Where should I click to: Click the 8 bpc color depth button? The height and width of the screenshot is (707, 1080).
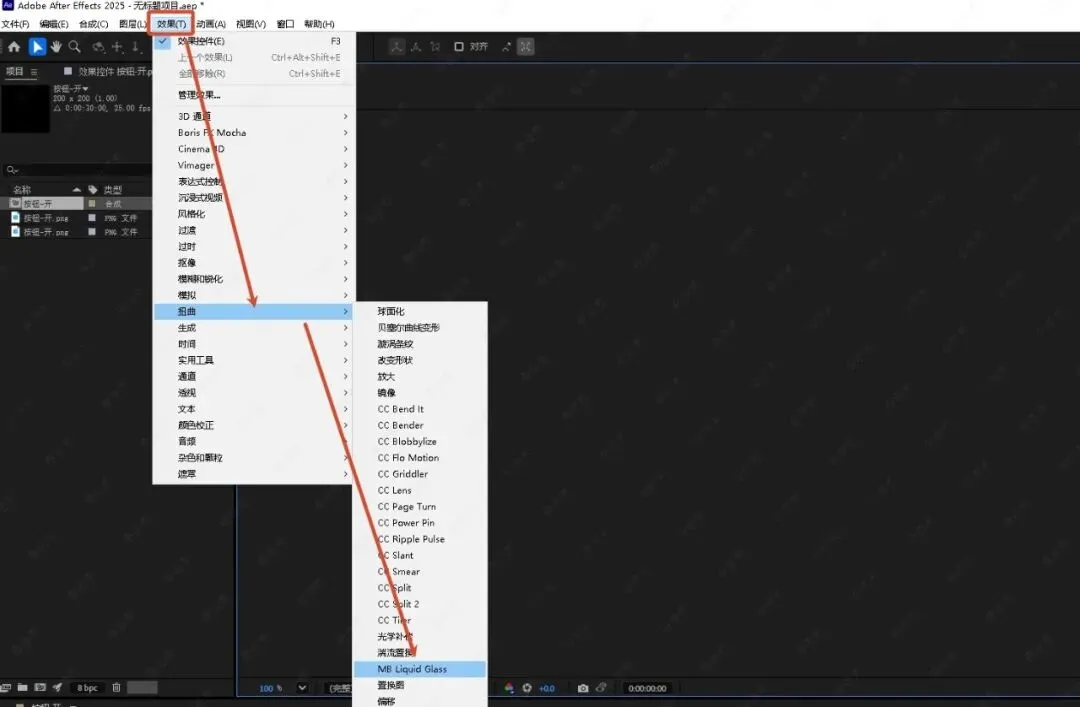(87, 688)
